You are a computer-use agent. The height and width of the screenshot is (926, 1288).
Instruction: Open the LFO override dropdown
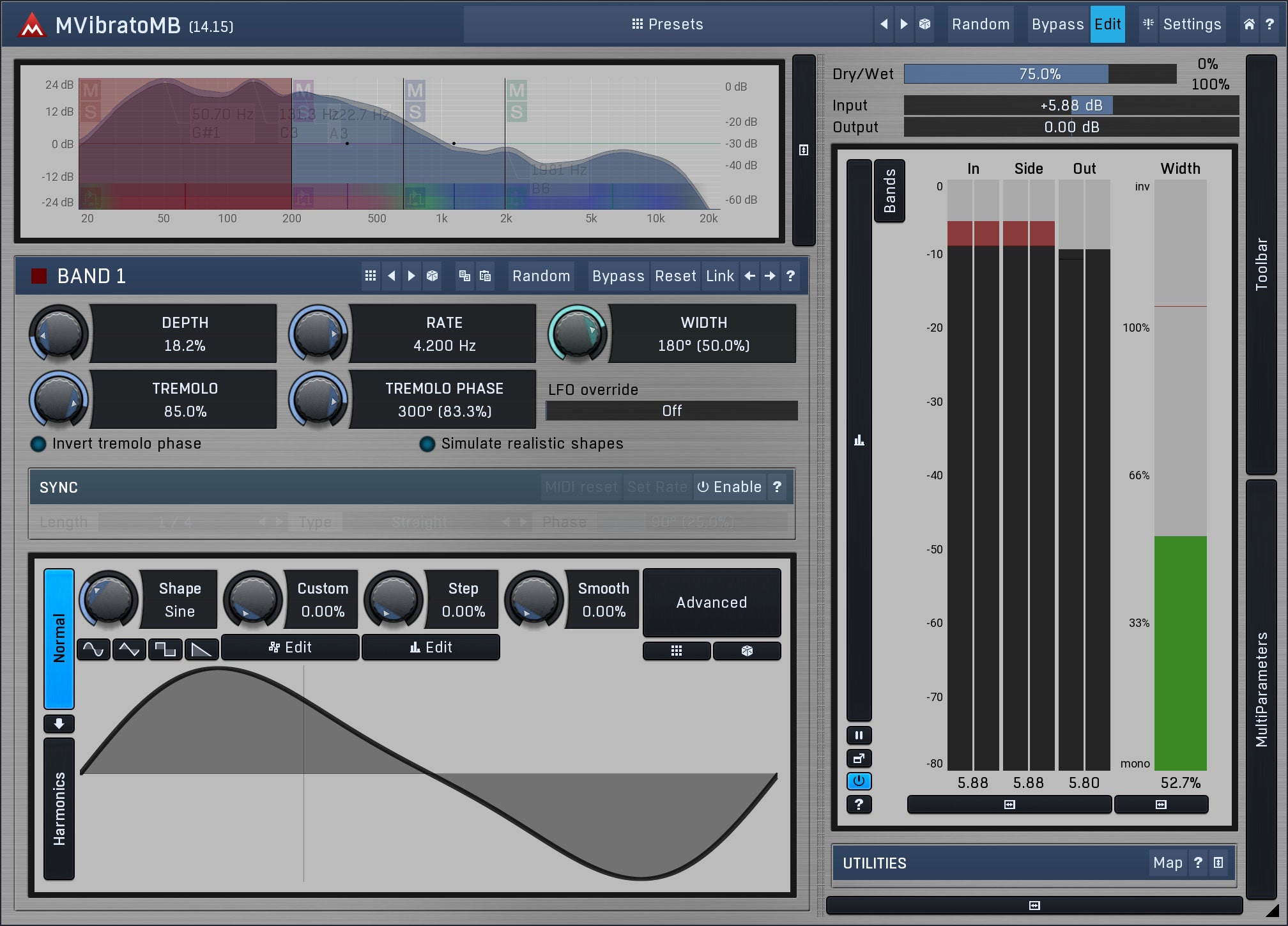point(671,411)
